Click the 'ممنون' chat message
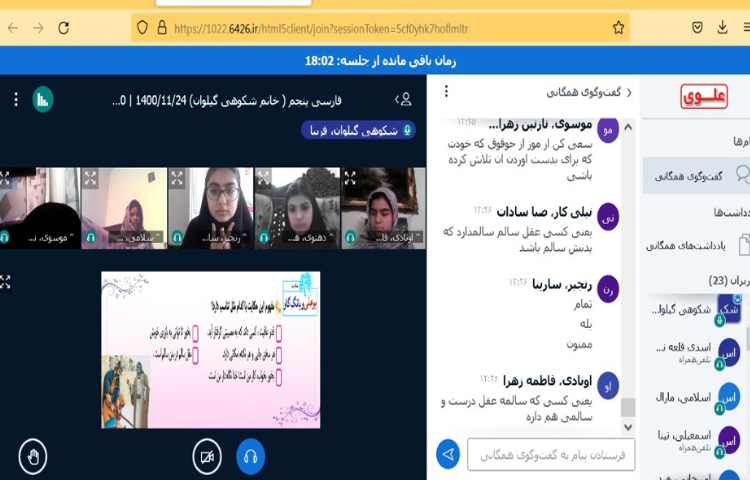750x480 pixels. click(579, 344)
